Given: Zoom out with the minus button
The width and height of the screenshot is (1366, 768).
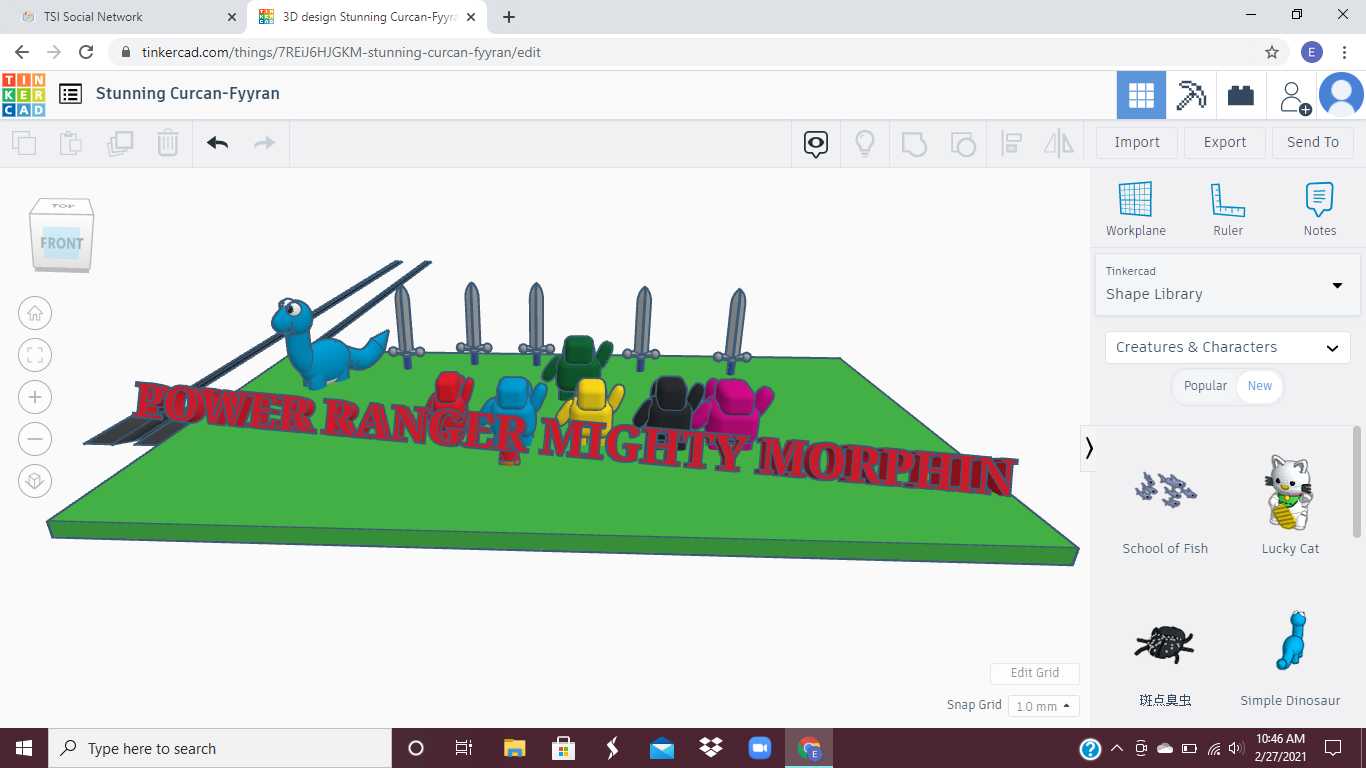Looking at the screenshot, I should pyautogui.click(x=35, y=439).
